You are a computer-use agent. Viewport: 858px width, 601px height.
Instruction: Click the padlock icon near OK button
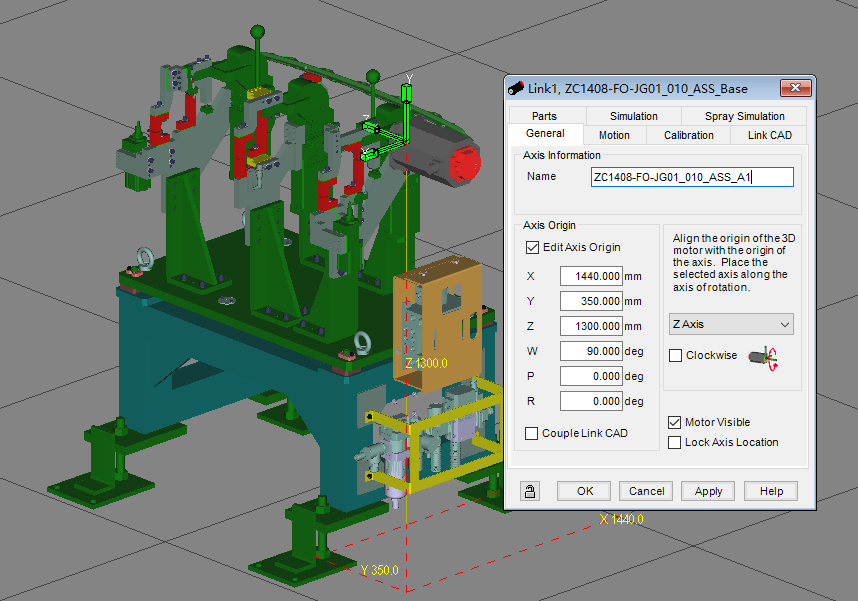click(529, 491)
